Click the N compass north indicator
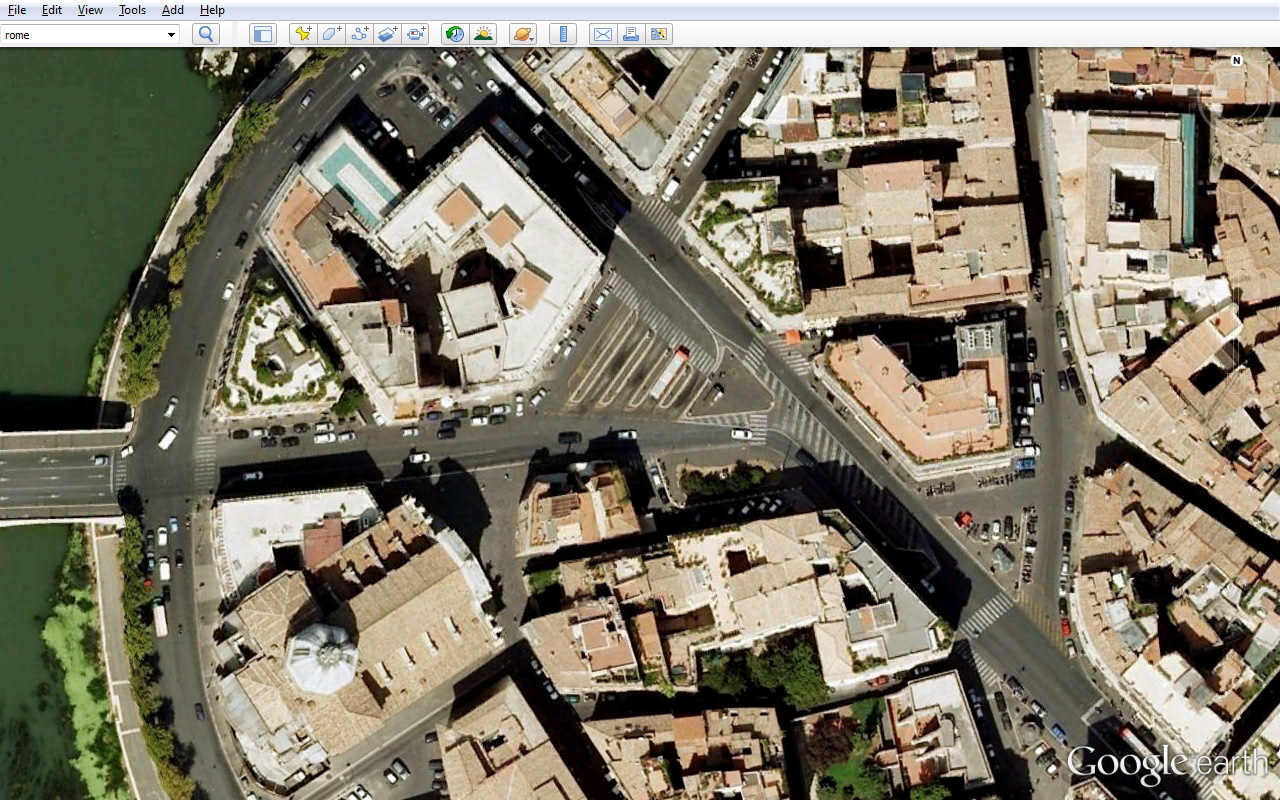The width and height of the screenshot is (1280, 800). 1237,61
